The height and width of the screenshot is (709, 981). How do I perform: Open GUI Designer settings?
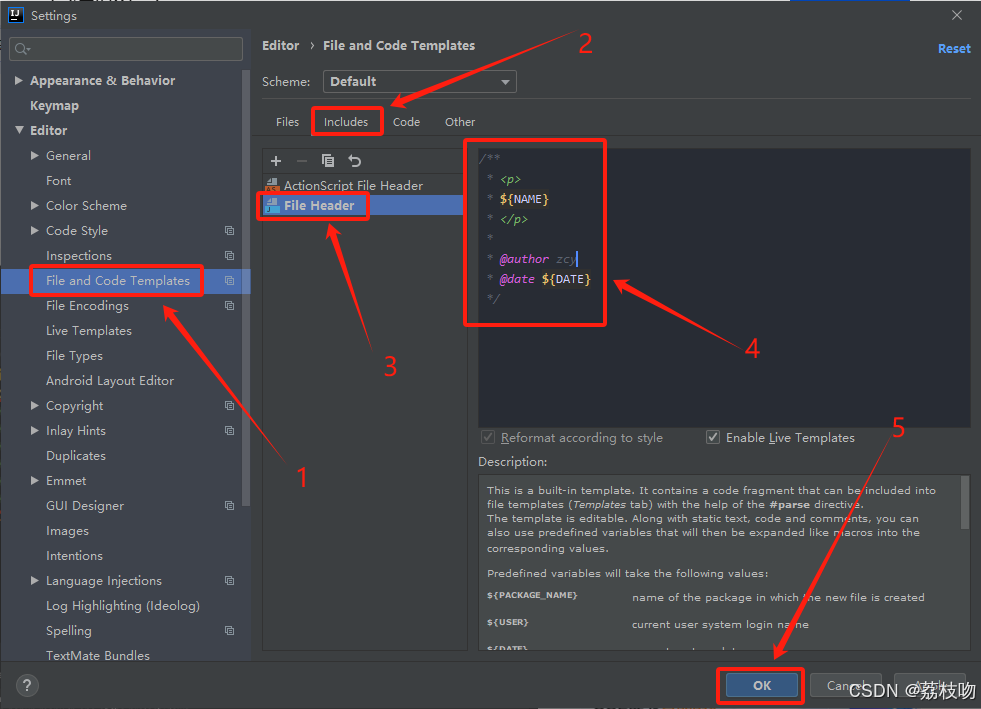pyautogui.click(x=84, y=506)
